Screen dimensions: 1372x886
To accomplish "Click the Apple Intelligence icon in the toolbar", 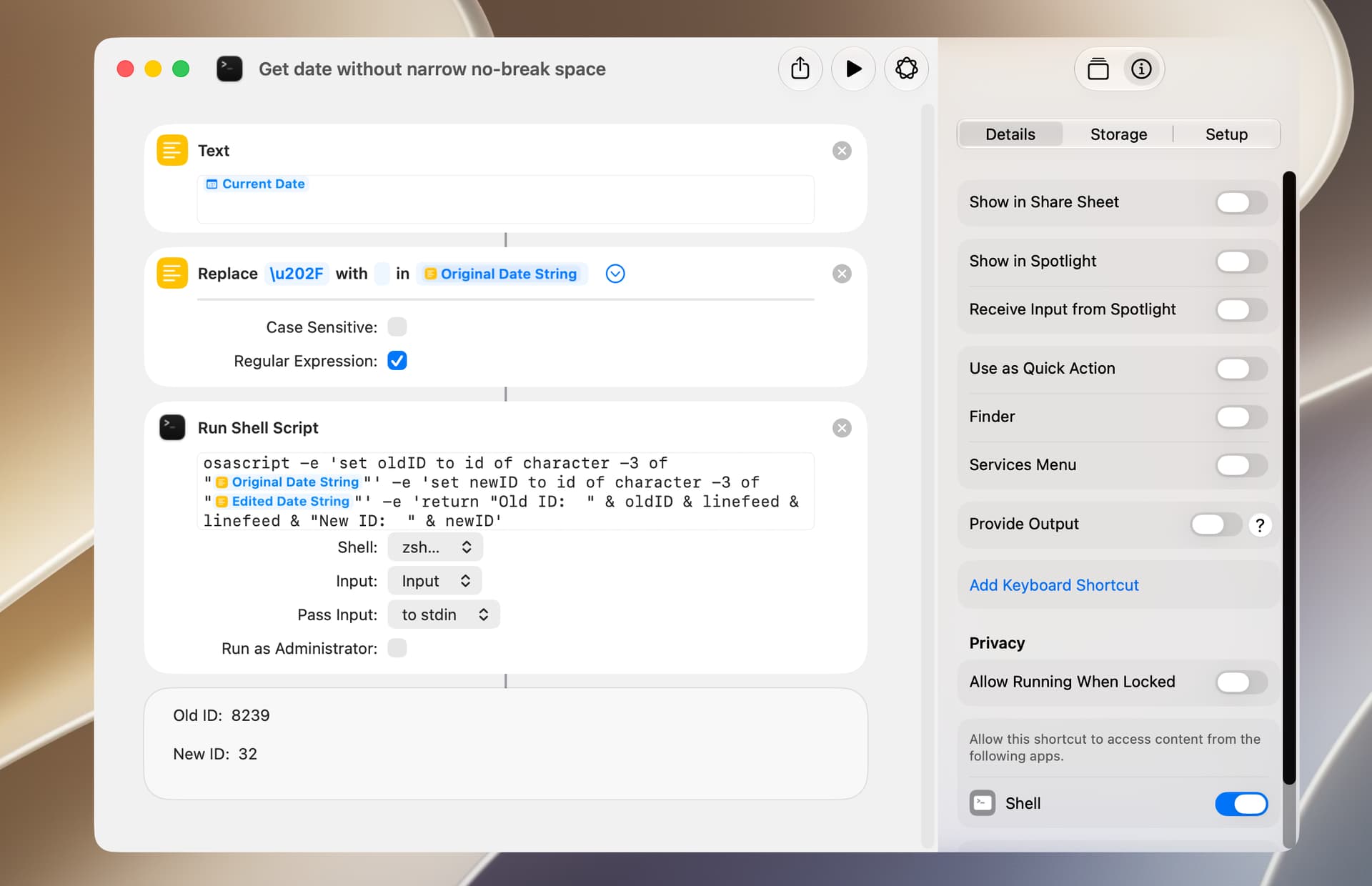I will coord(906,69).
